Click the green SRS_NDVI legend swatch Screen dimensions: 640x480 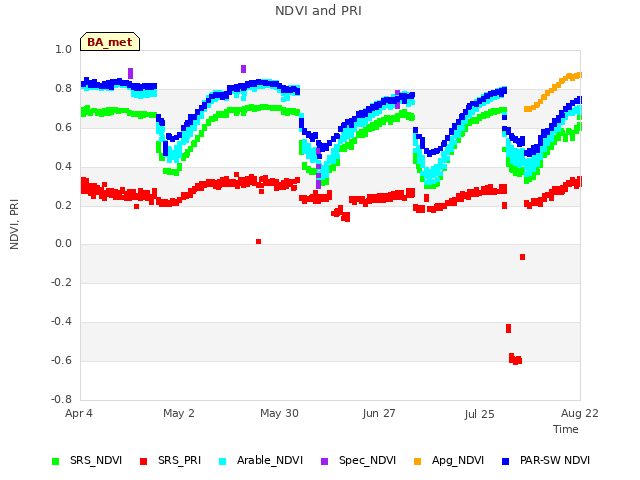click(x=56, y=461)
